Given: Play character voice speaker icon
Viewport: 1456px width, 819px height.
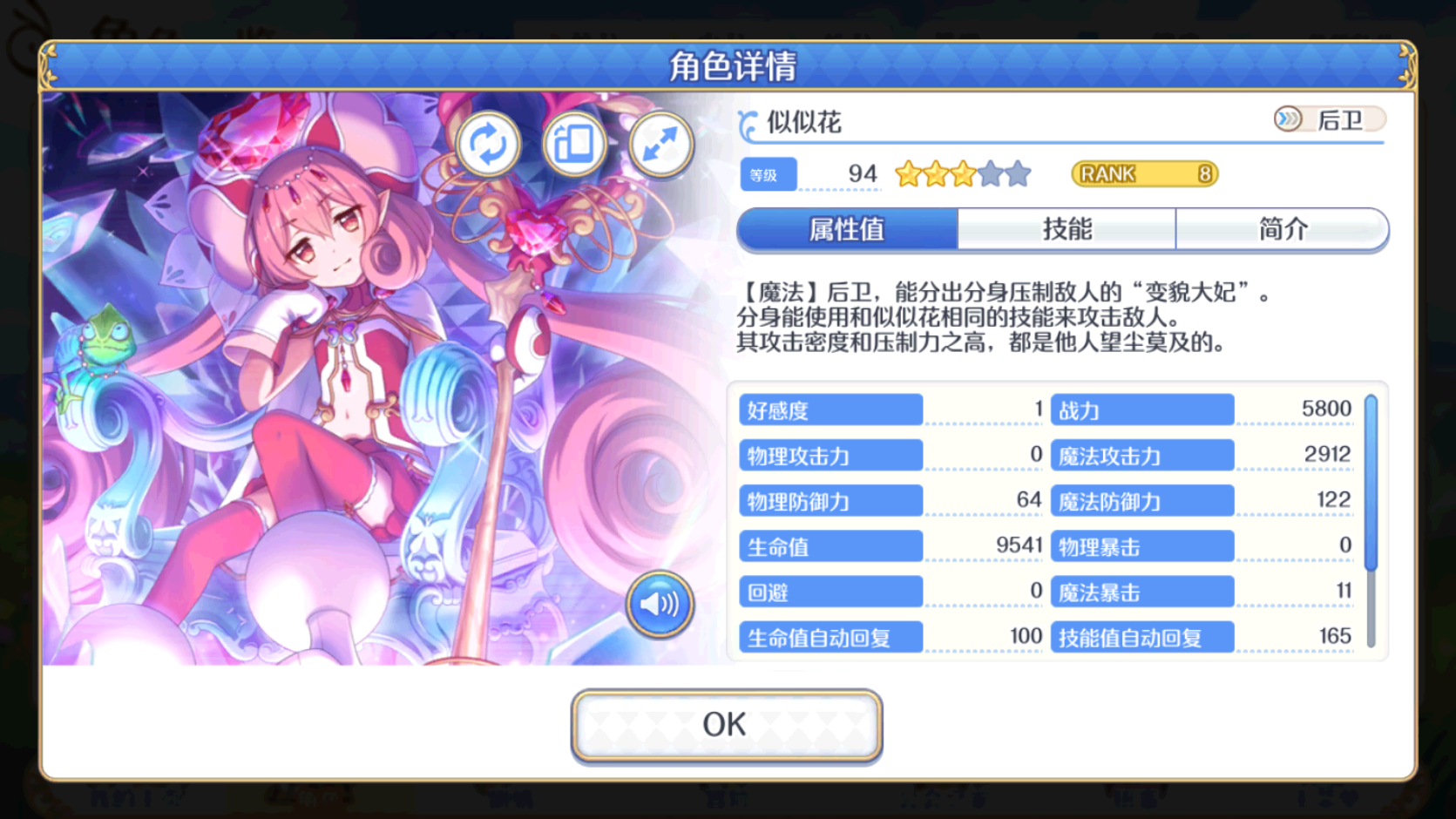Looking at the screenshot, I should point(660,604).
